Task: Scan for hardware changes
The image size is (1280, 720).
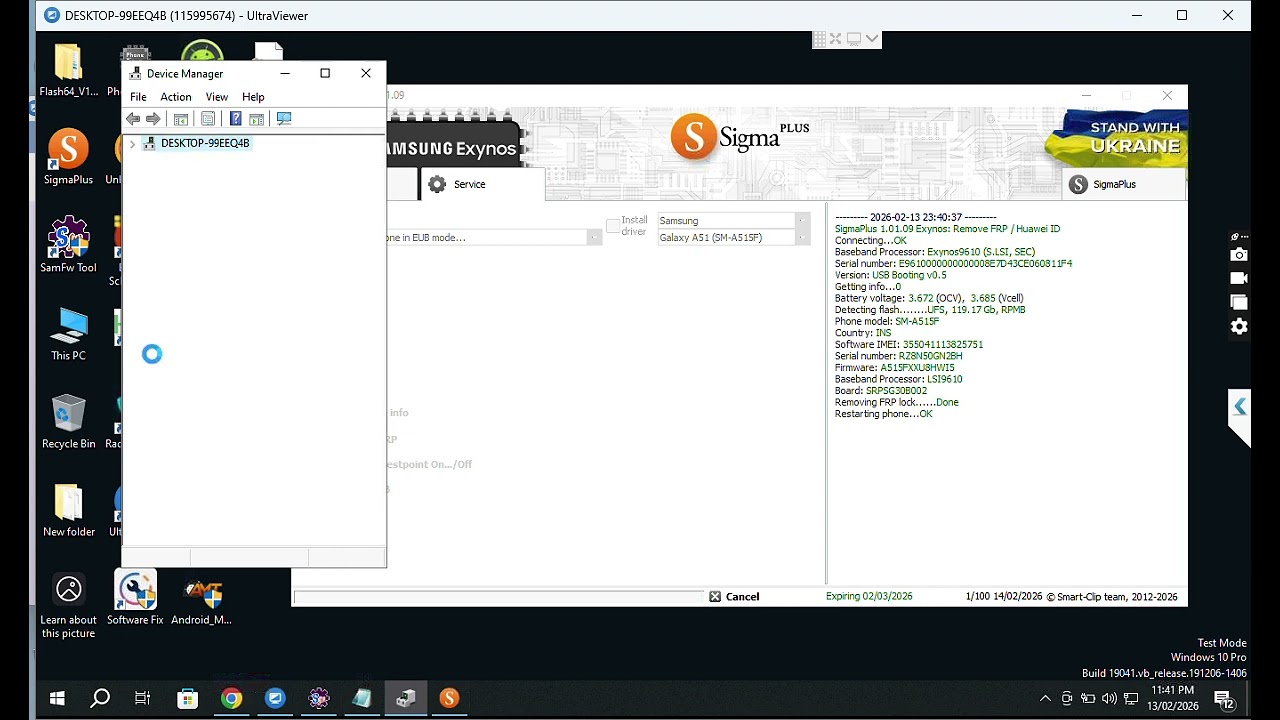Action: click(x=284, y=119)
